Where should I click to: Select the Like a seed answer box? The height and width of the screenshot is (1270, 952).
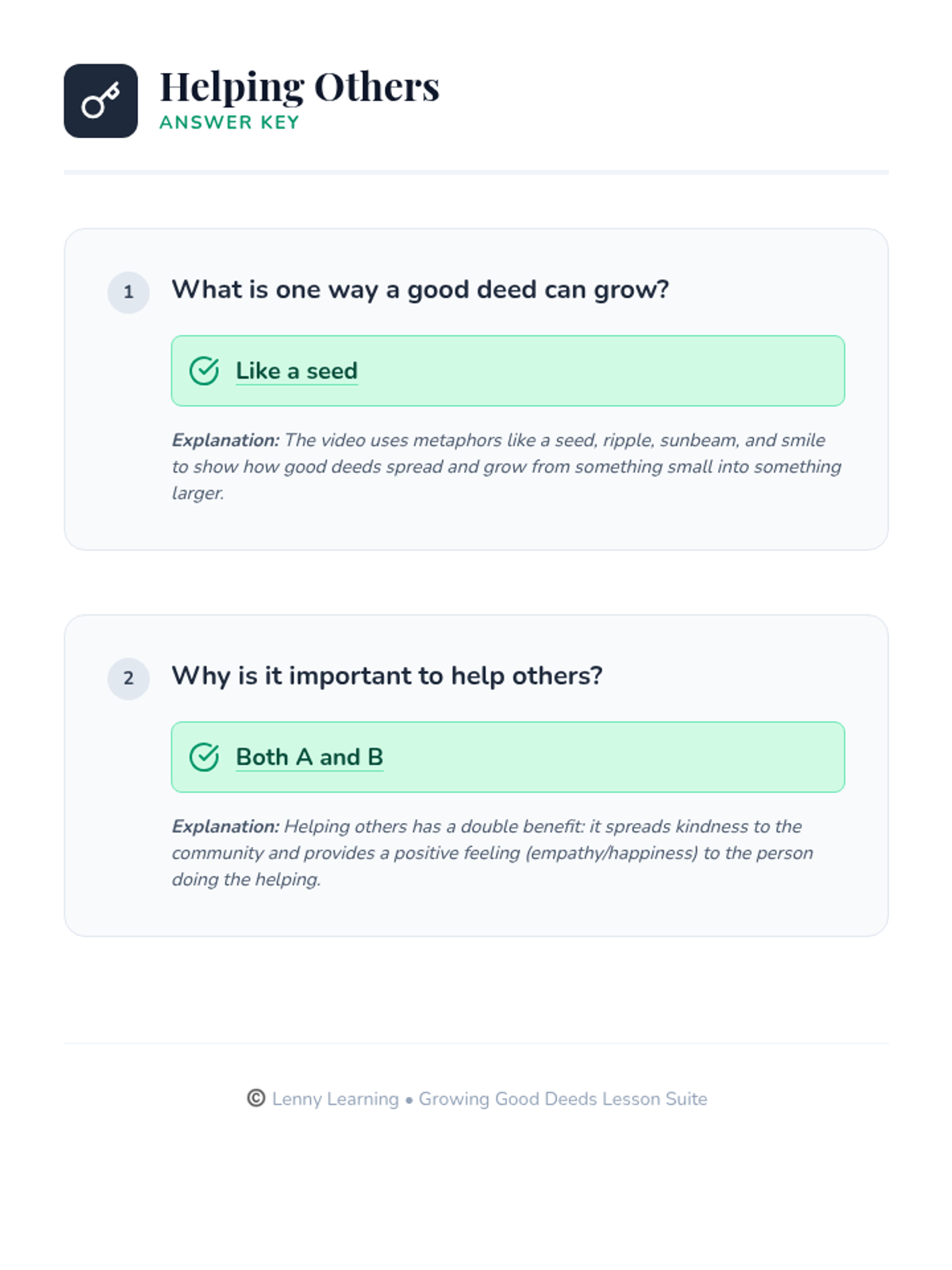(x=508, y=371)
